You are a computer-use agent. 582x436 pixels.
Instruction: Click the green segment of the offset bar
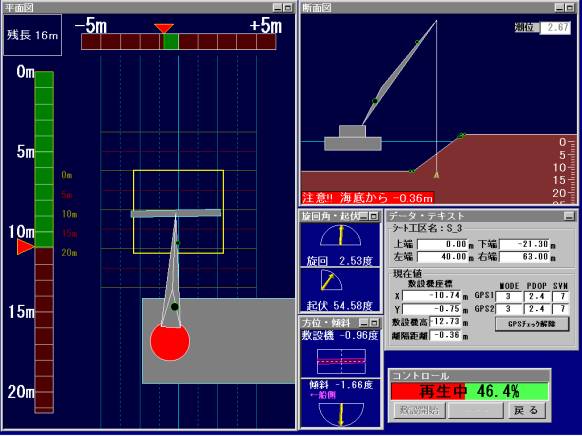click(171, 41)
